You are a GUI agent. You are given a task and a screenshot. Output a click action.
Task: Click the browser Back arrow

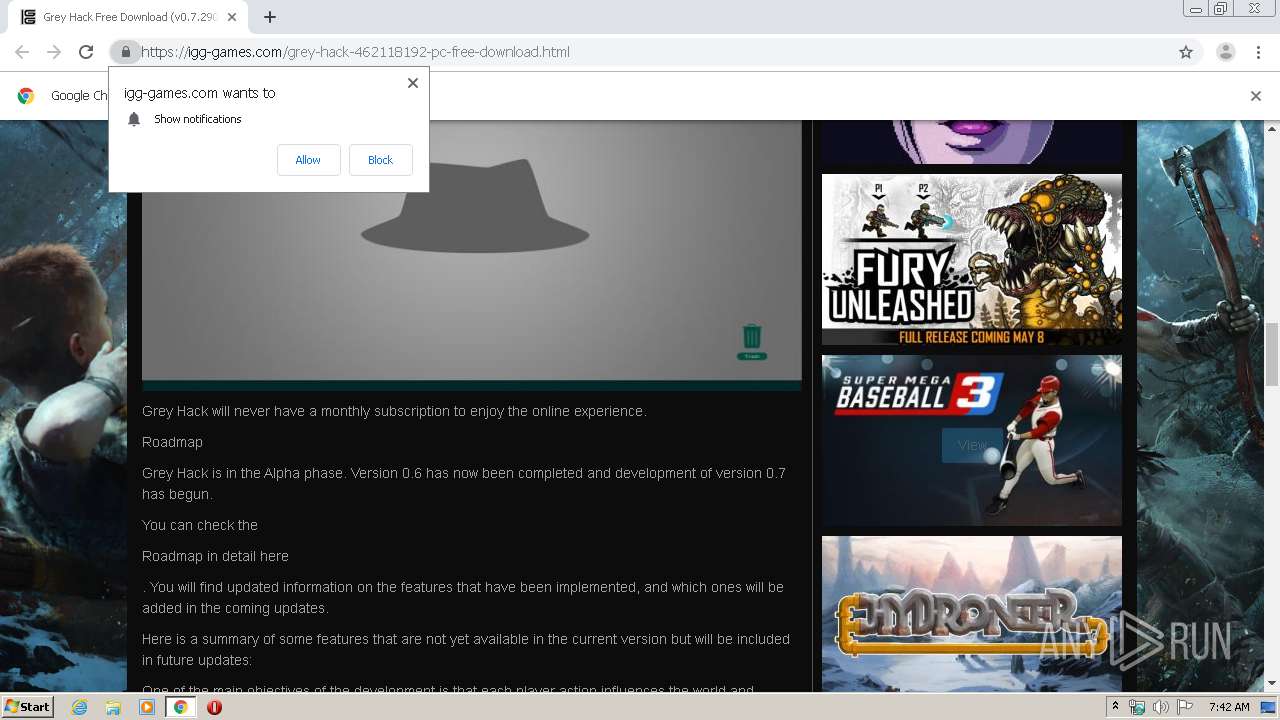(x=22, y=52)
